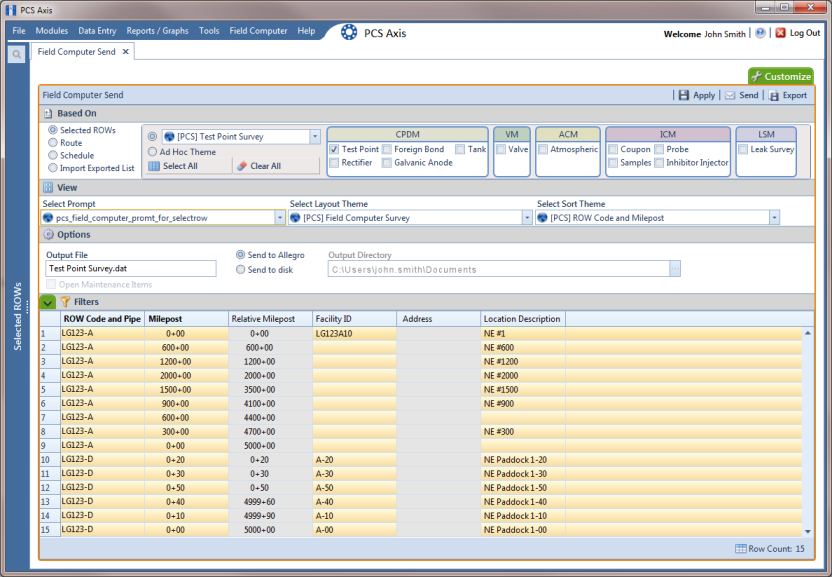
Task: Click the PCS Axis logo icon
Action: pyautogui.click(x=349, y=32)
